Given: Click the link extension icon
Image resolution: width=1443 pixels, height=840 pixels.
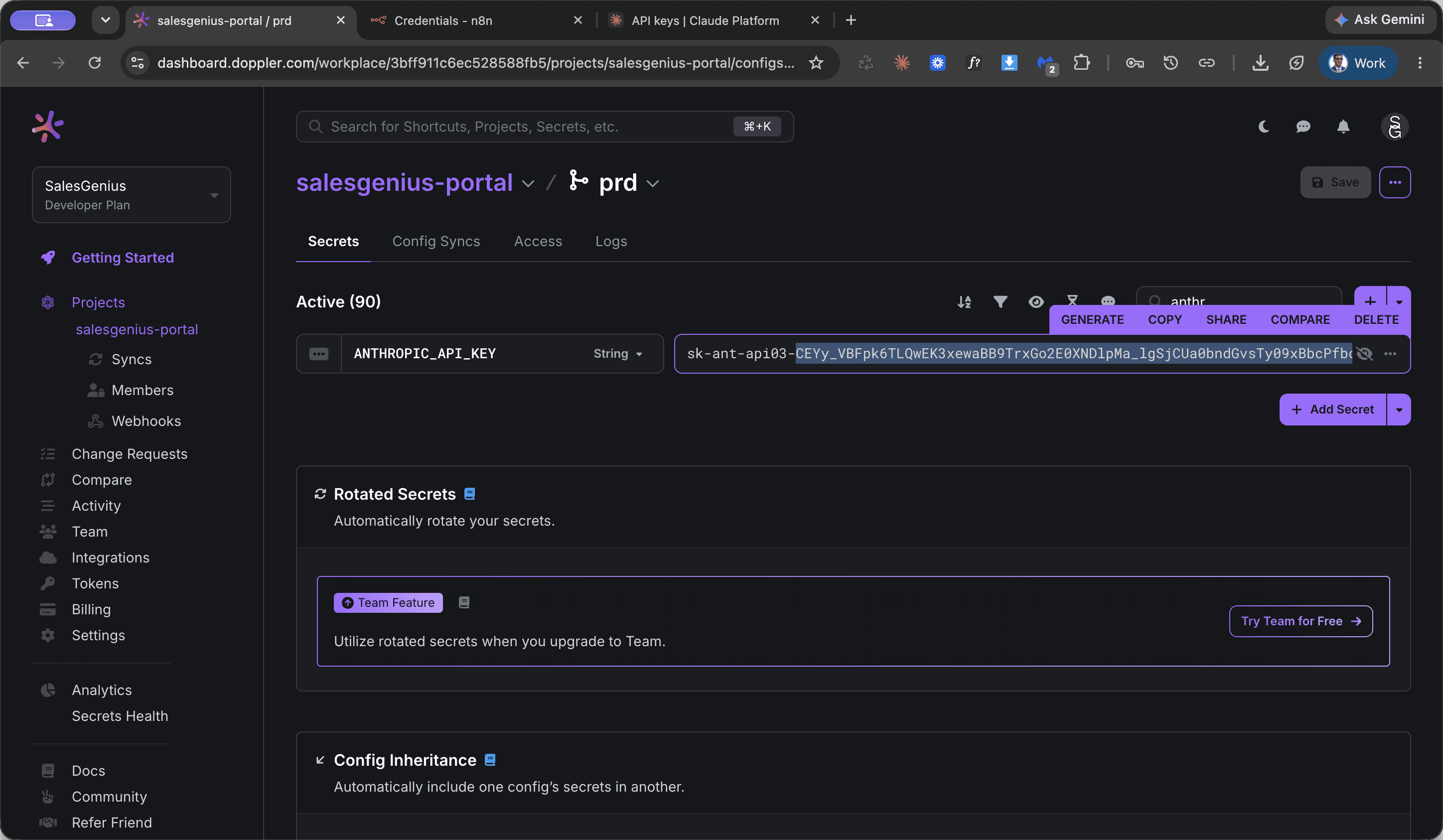Looking at the screenshot, I should (x=1206, y=63).
